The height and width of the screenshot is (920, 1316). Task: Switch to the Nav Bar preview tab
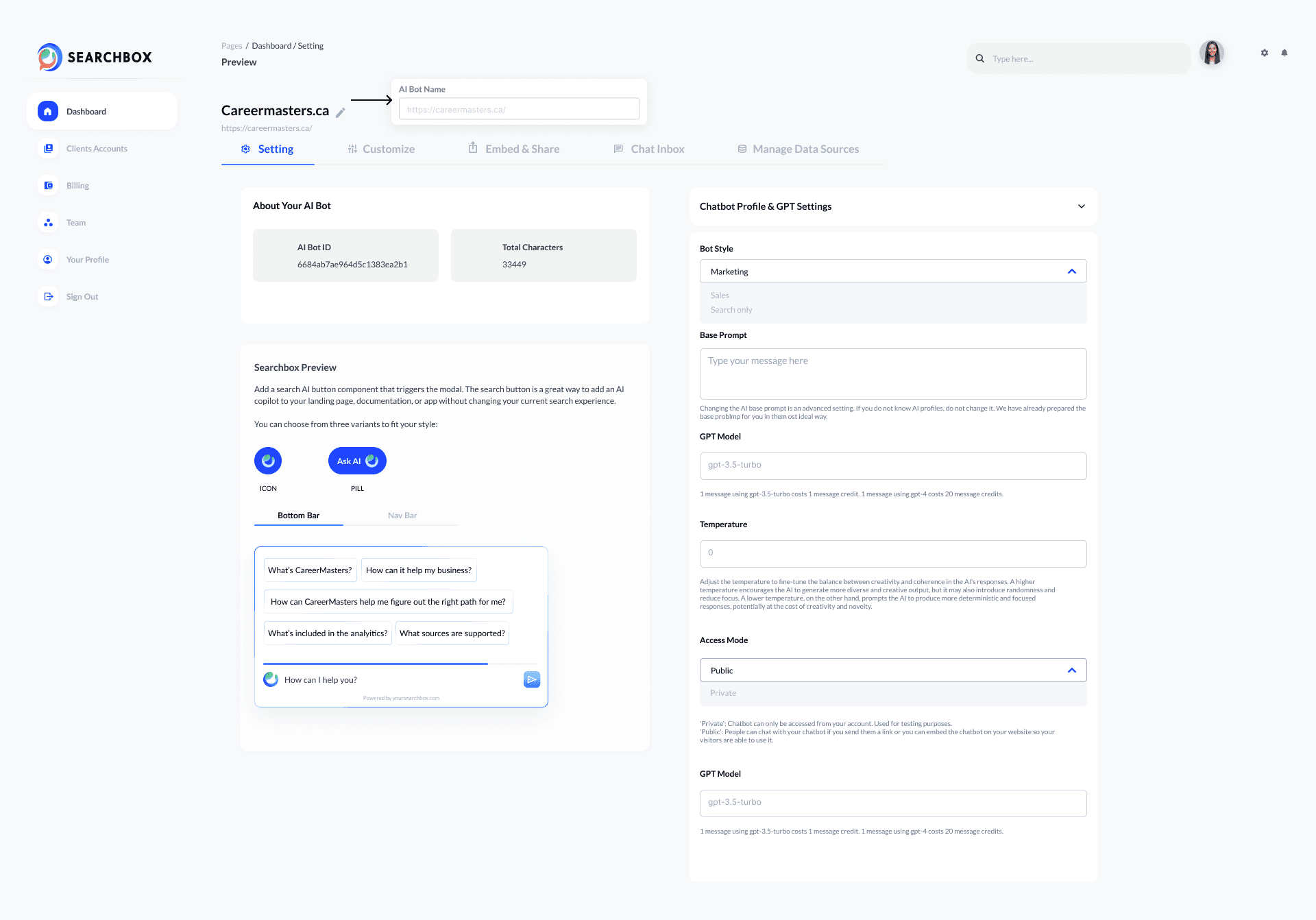[x=402, y=516]
